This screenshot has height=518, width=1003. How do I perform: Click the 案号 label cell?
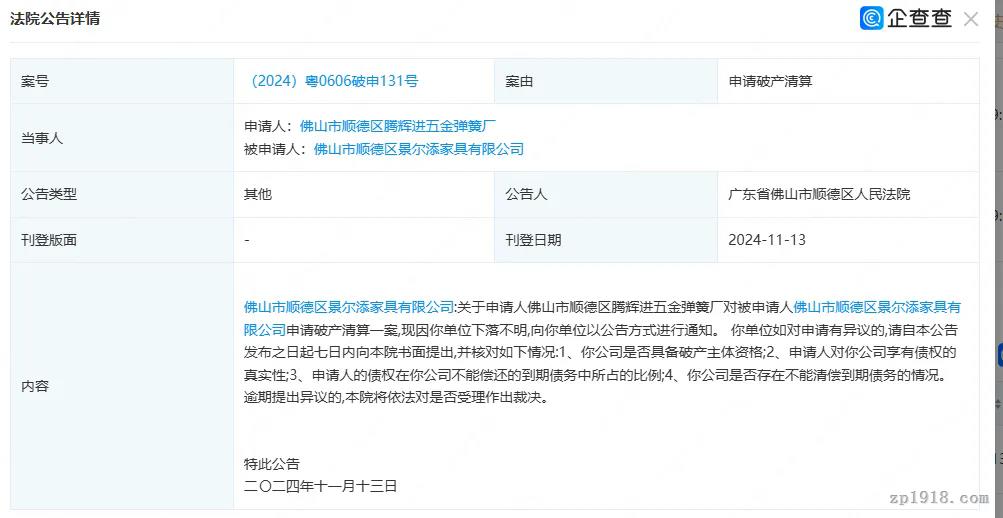coord(35,81)
